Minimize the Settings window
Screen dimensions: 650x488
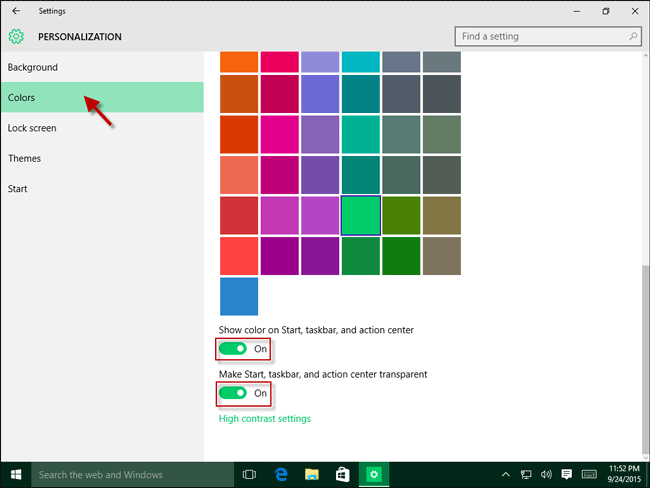(577, 11)
